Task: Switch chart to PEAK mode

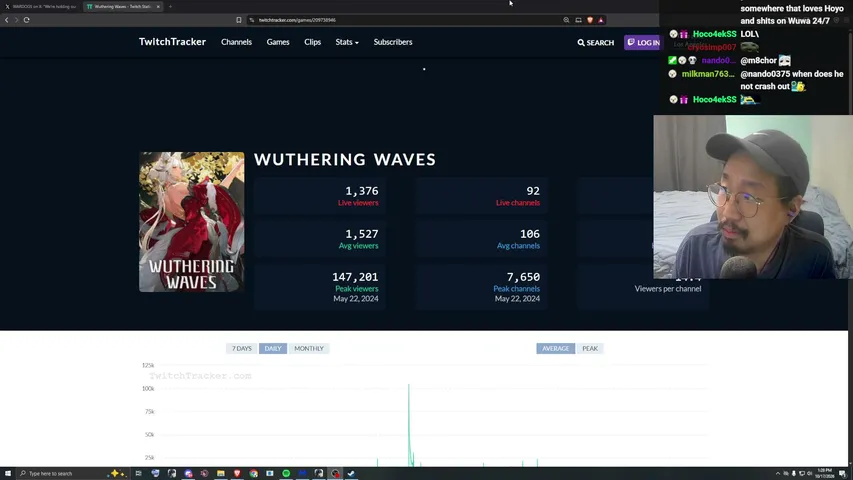Action: [x=590, y=348]
